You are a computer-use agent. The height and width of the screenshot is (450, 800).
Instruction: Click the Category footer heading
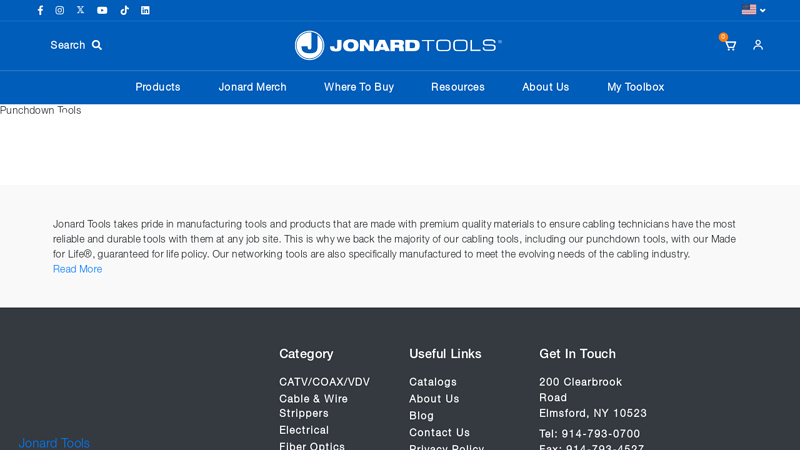[306, 354]
